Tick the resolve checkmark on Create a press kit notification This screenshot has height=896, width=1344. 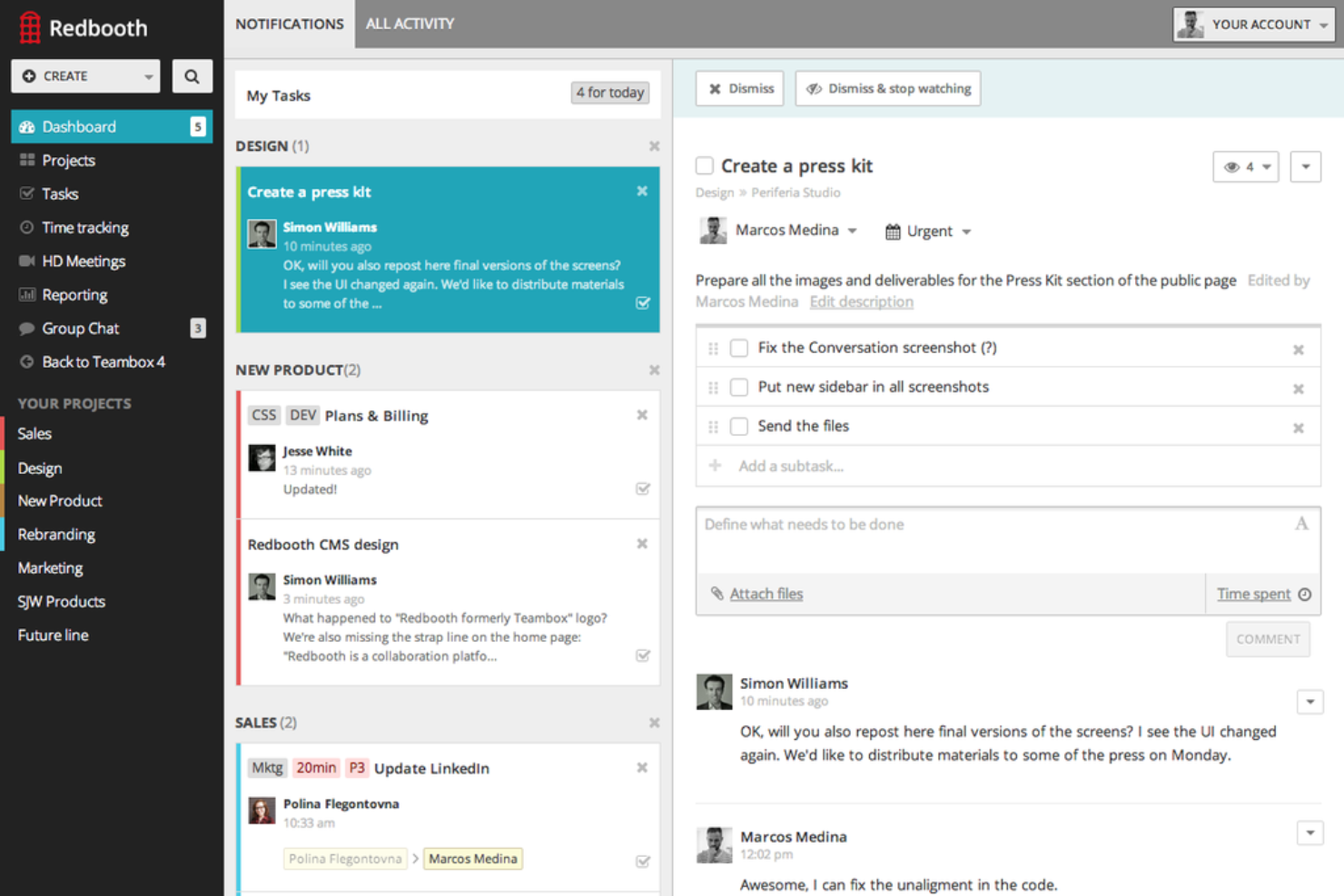click(x=643, y=303)
